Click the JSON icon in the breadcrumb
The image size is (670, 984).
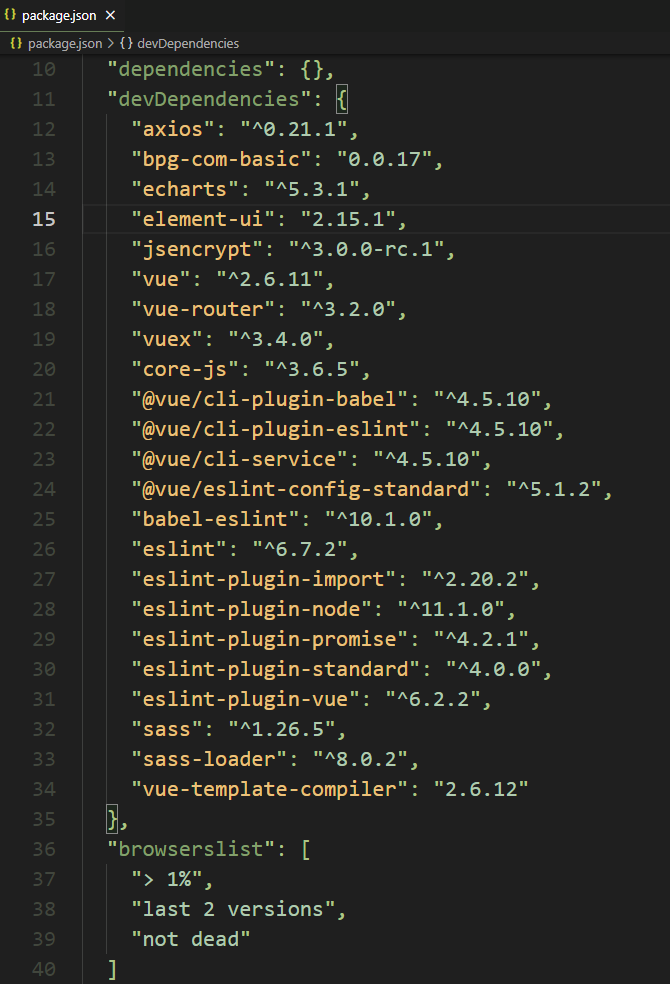16,43
